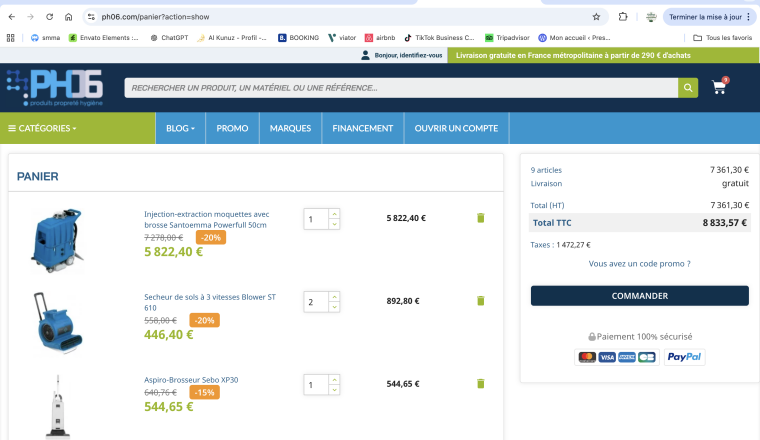Select the PROMO menu item
The height and width of the screenshot is (440, 760).
[232, 128]
